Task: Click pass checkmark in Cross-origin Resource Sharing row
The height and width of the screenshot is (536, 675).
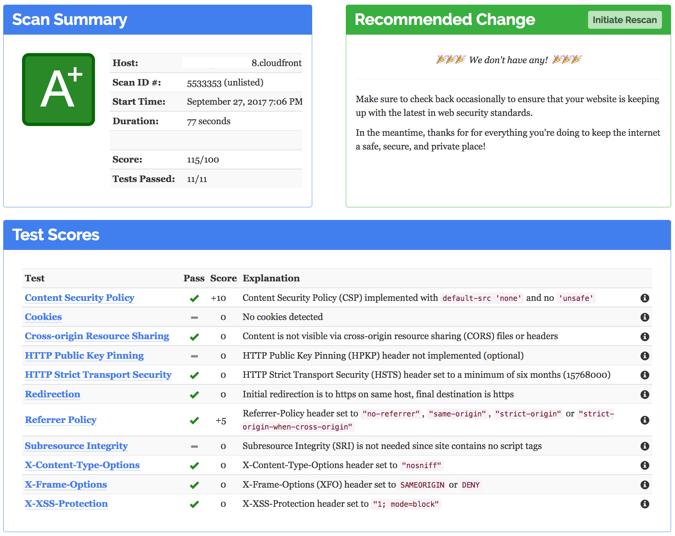Action: pos(194,337)
